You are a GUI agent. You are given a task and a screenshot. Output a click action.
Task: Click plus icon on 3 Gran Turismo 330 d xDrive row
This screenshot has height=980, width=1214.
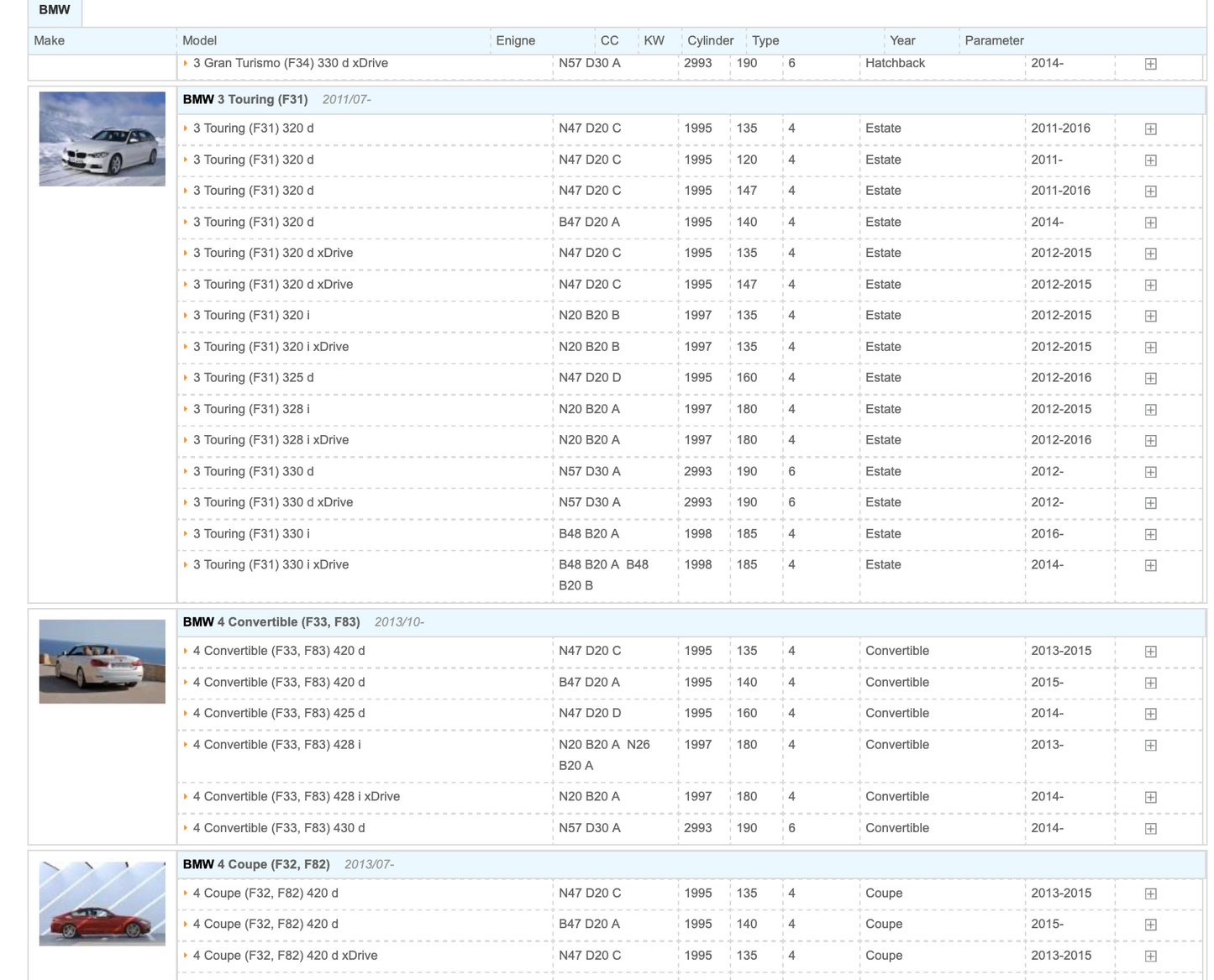(1150, 64)
